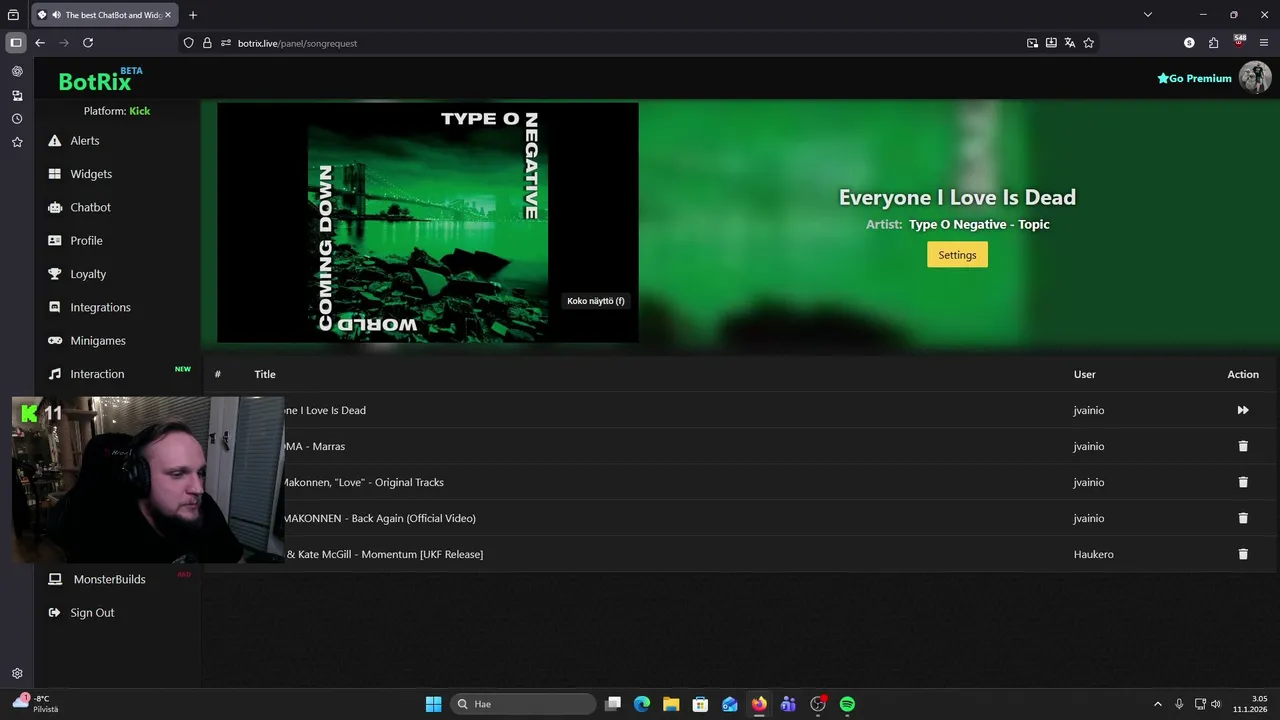The width and height of the screenshot is (1280, 720).
Task: Close the BotRix browser tab
Action: click(168, 15)
